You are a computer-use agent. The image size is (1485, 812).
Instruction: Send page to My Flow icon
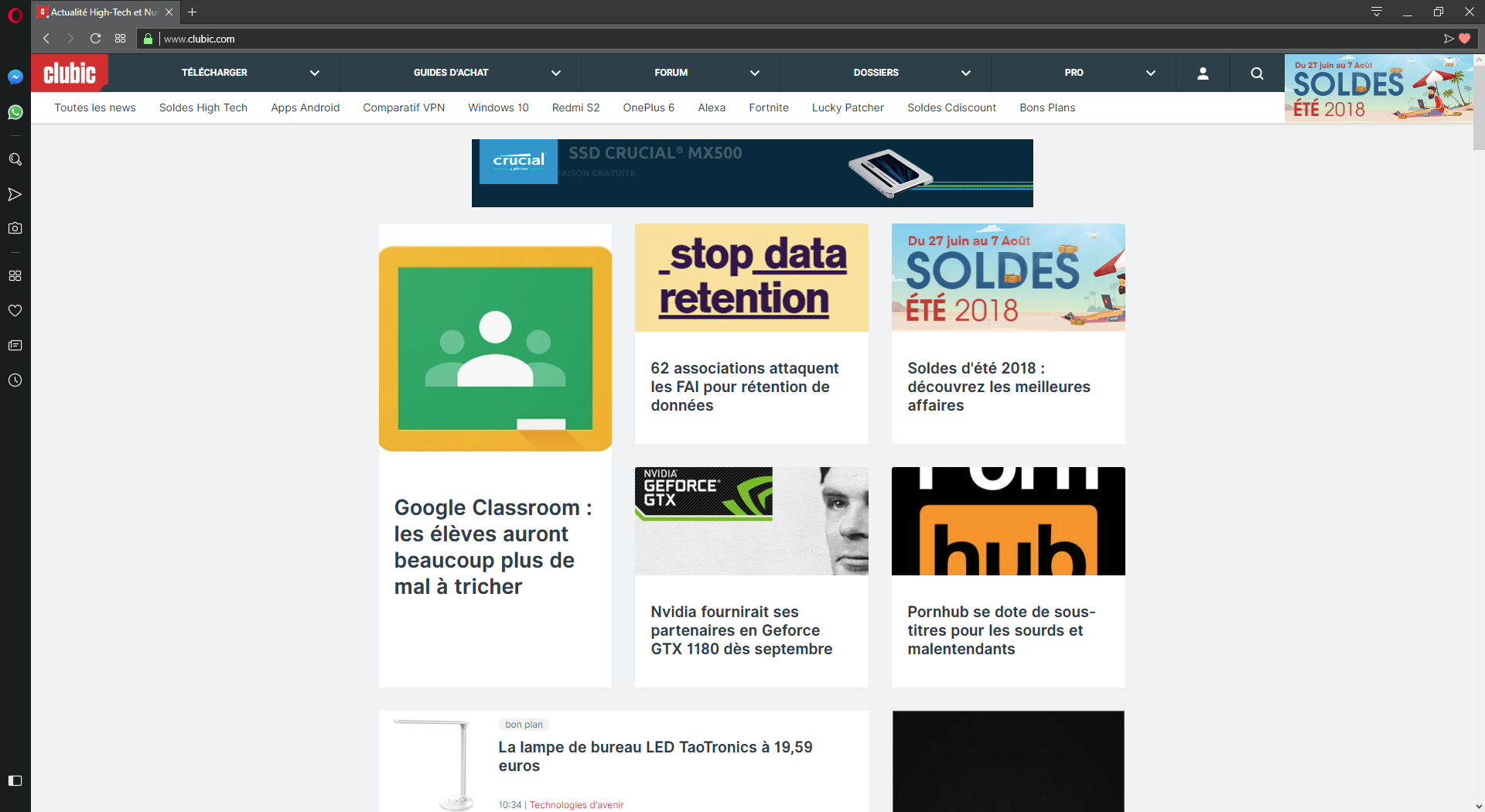tap(1449, 39)
